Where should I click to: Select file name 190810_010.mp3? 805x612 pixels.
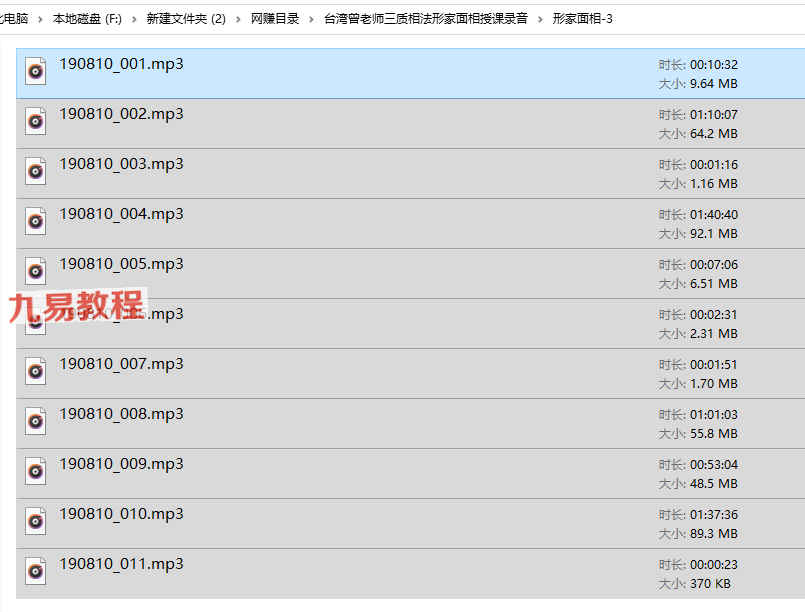[121, 514]
